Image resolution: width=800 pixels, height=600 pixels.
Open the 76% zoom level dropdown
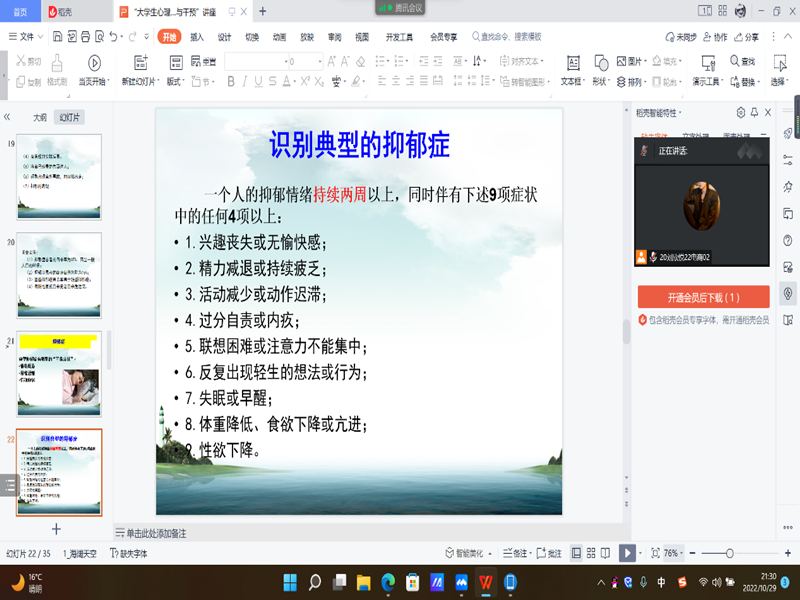[674, 553]
